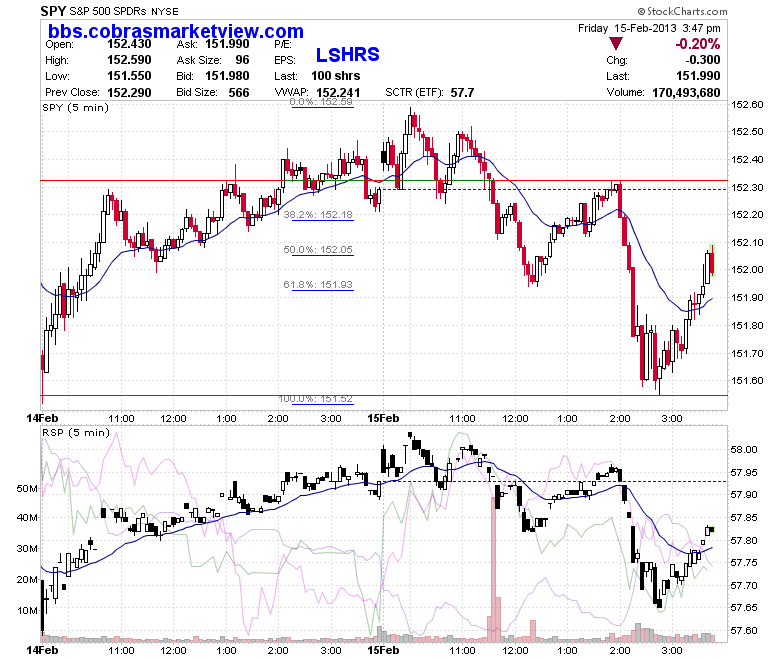Click the 152.60 price axis label

(x=747, y=104)
